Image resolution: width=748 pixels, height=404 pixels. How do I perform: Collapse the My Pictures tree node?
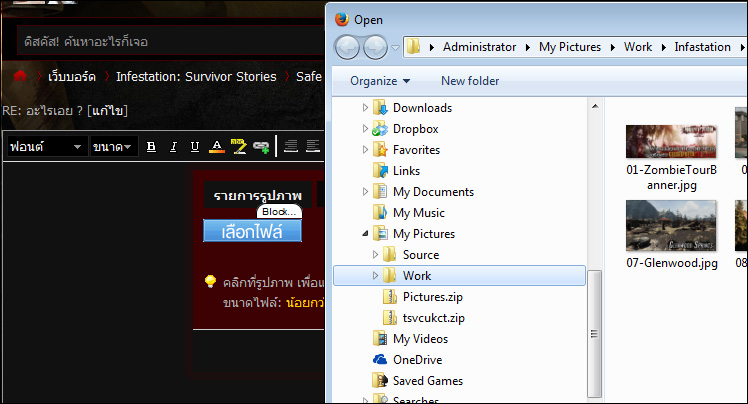(x=365, y=234)
